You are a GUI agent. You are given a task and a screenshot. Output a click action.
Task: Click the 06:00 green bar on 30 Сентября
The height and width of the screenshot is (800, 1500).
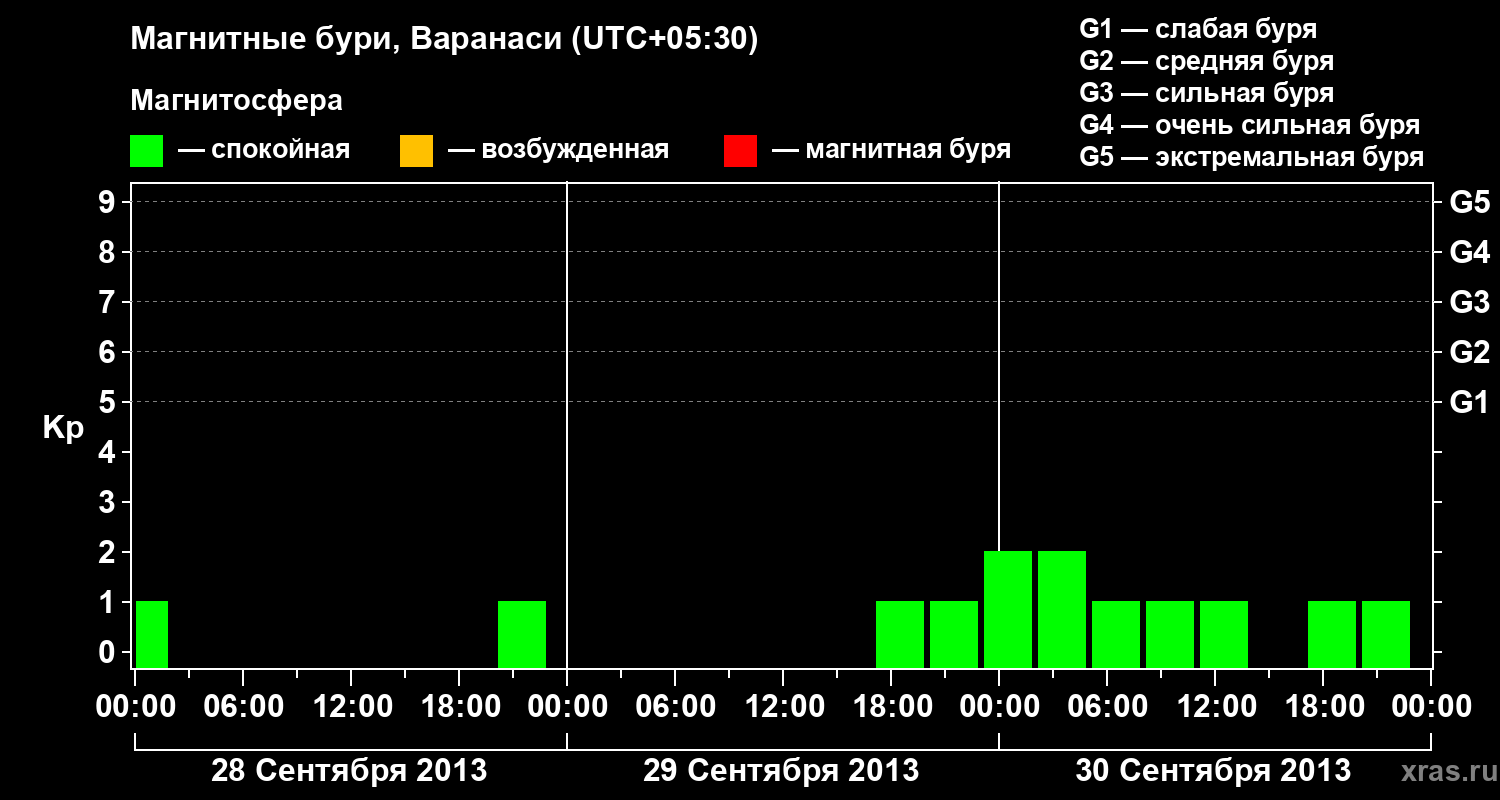1116,634
